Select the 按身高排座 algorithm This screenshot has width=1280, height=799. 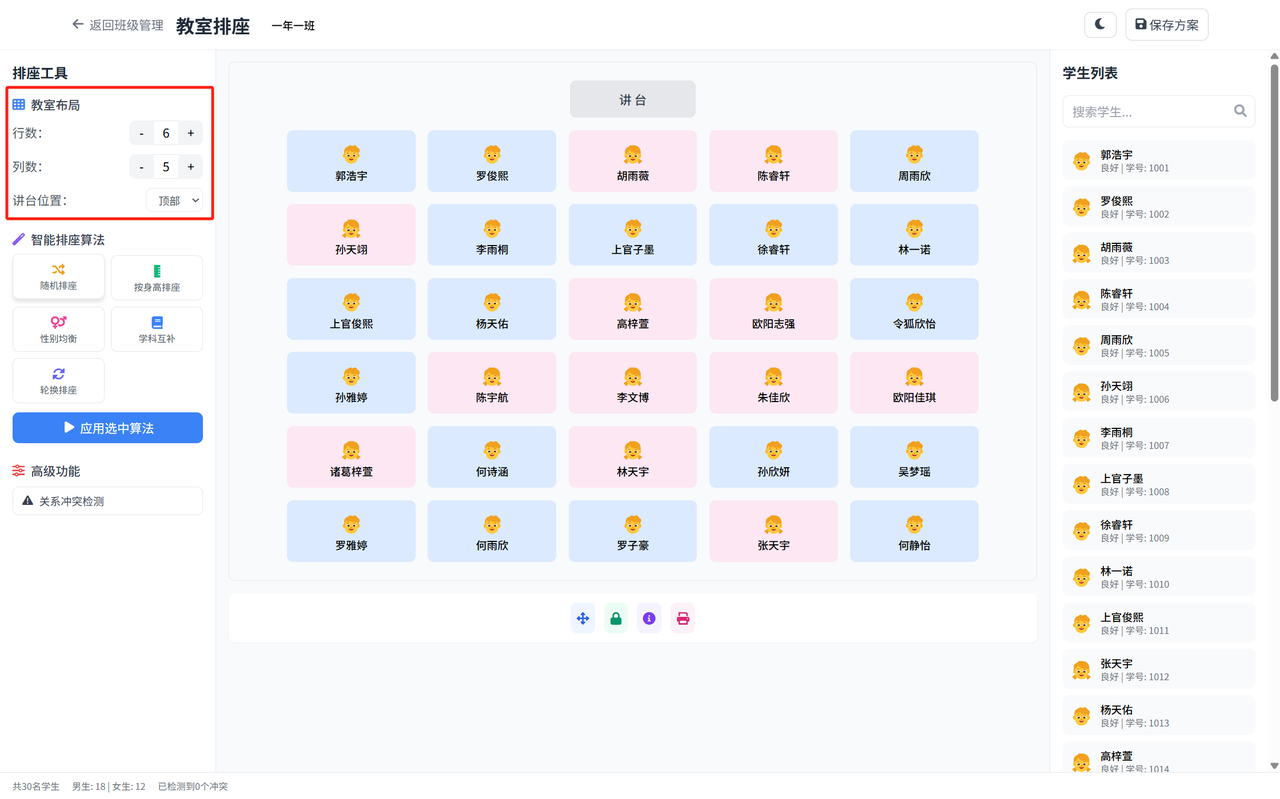point(157,277)
